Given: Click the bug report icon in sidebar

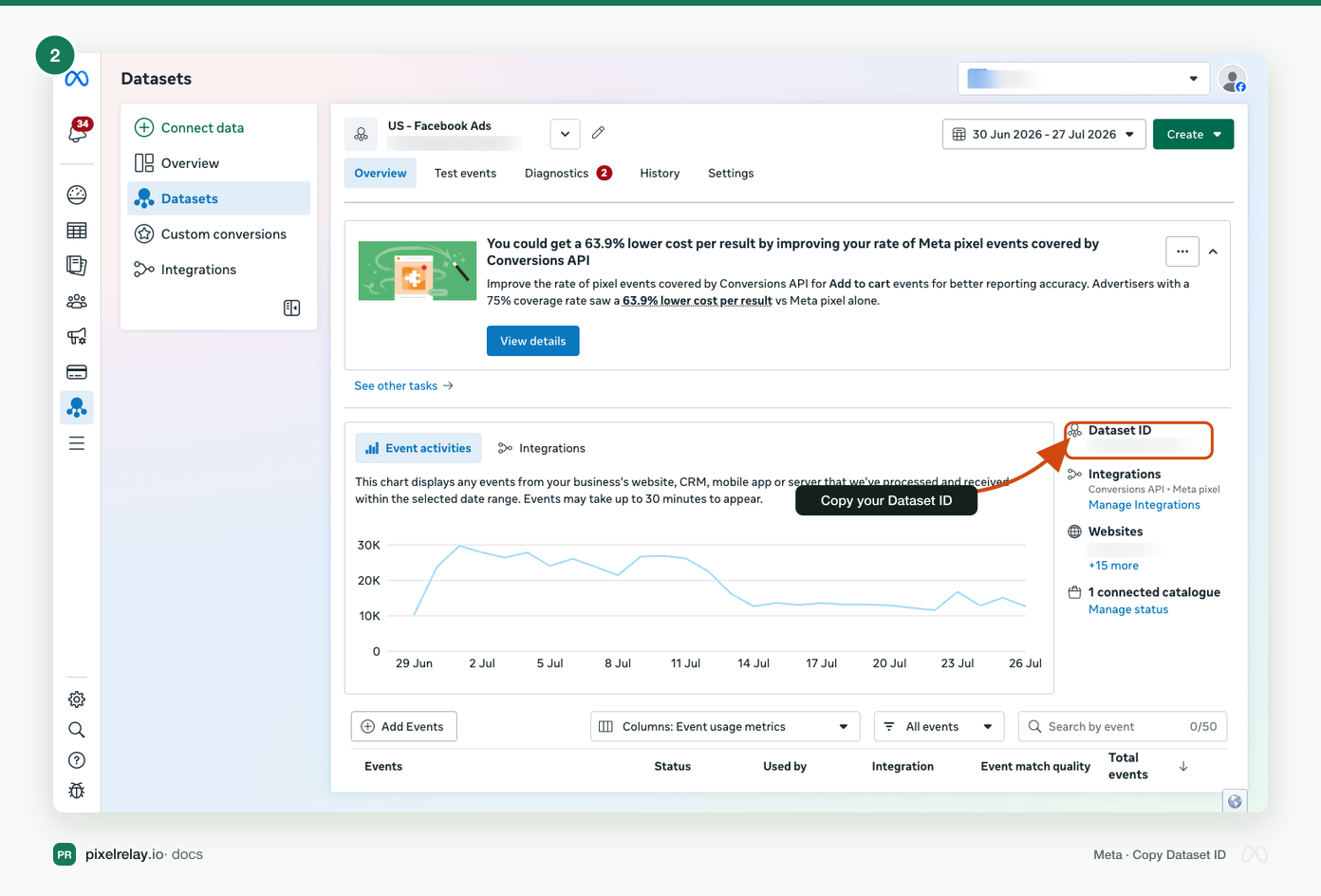Looking at the screenshot, I should 77,790.
